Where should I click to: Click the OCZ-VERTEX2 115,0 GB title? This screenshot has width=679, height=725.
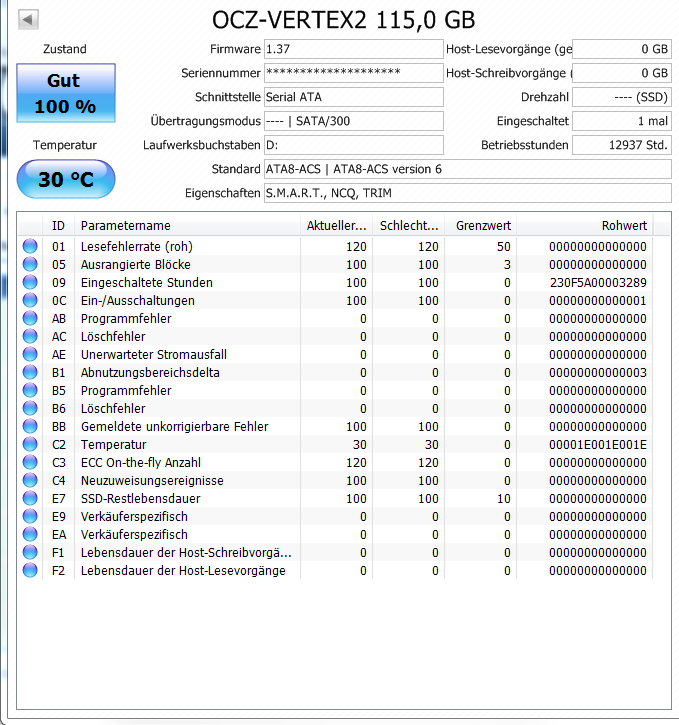click(x=343, y=20)
